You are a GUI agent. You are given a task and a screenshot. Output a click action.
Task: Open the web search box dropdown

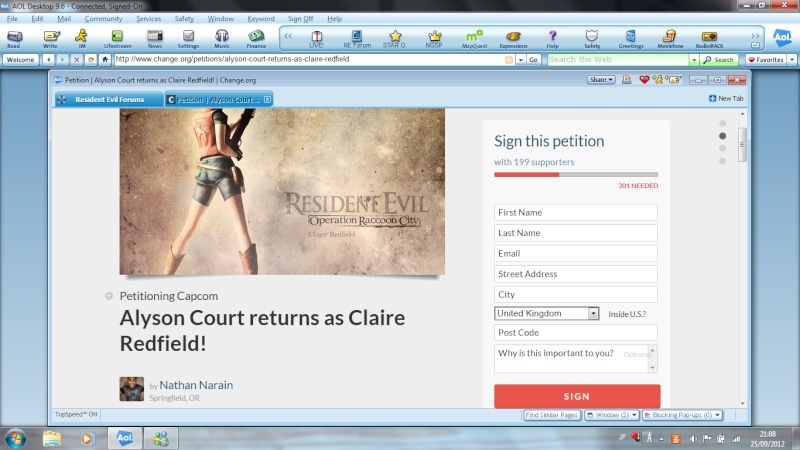pos(694,60)
